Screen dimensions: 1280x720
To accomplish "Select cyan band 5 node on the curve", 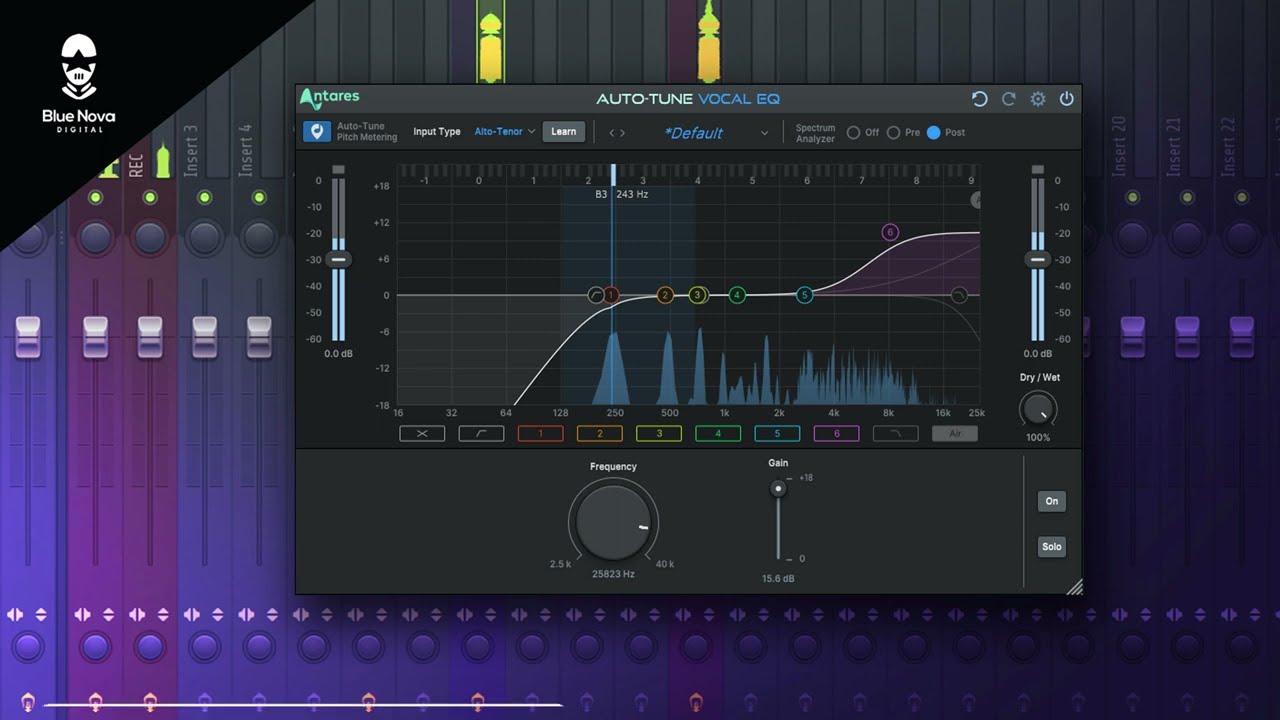I will 804,295.
